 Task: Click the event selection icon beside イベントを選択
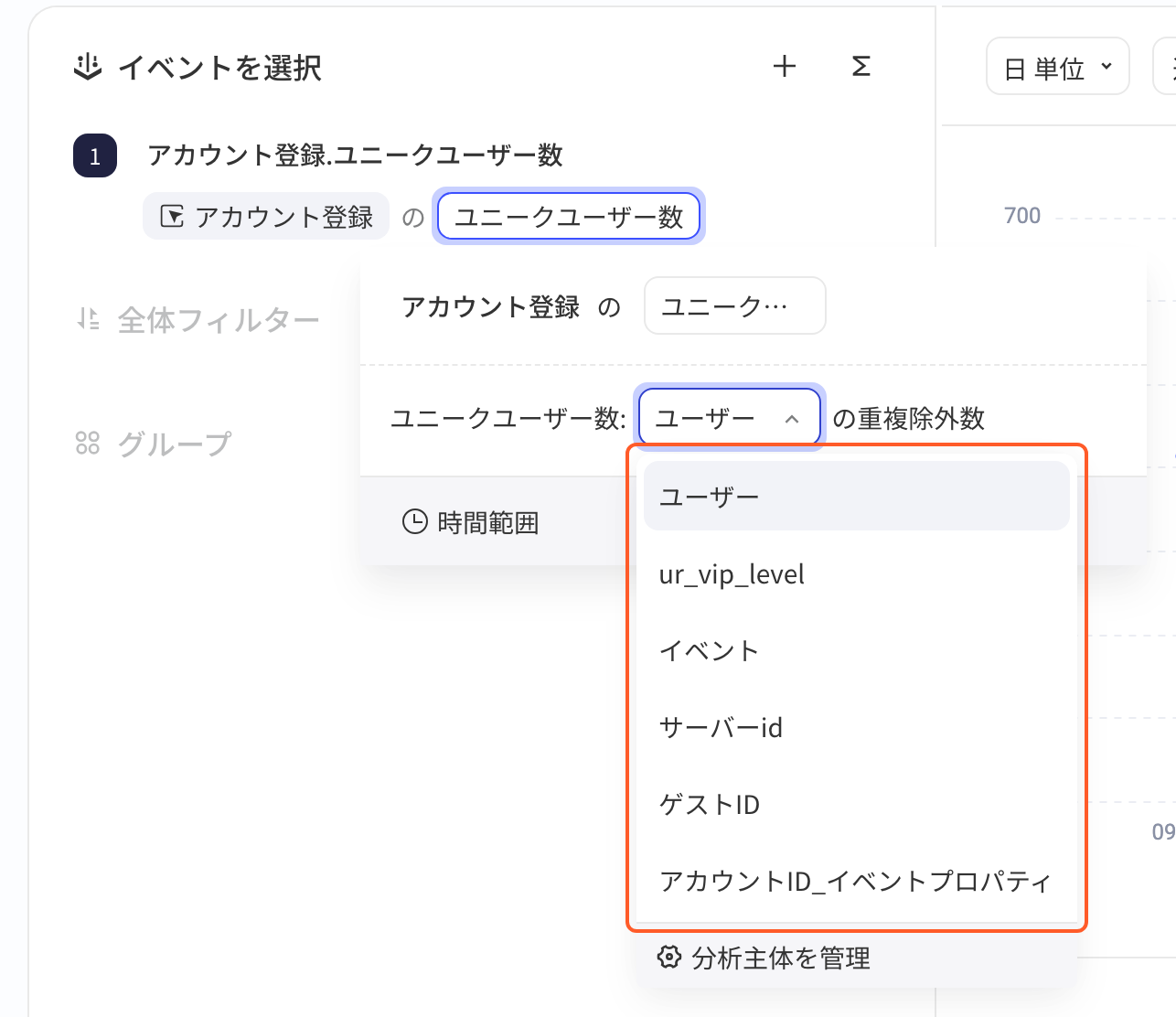[x=87, y=68]
